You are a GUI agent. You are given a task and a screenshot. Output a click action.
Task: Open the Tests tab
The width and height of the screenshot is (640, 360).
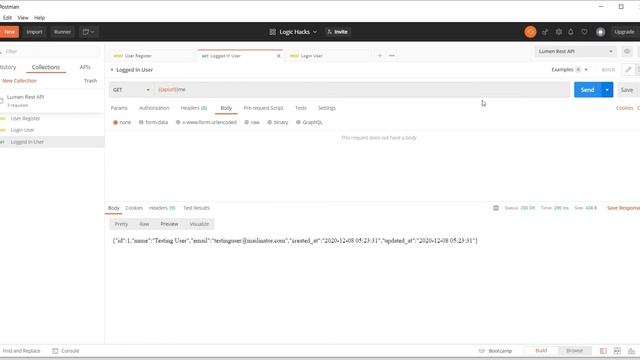pyautogui.click(x=301, y=108)
